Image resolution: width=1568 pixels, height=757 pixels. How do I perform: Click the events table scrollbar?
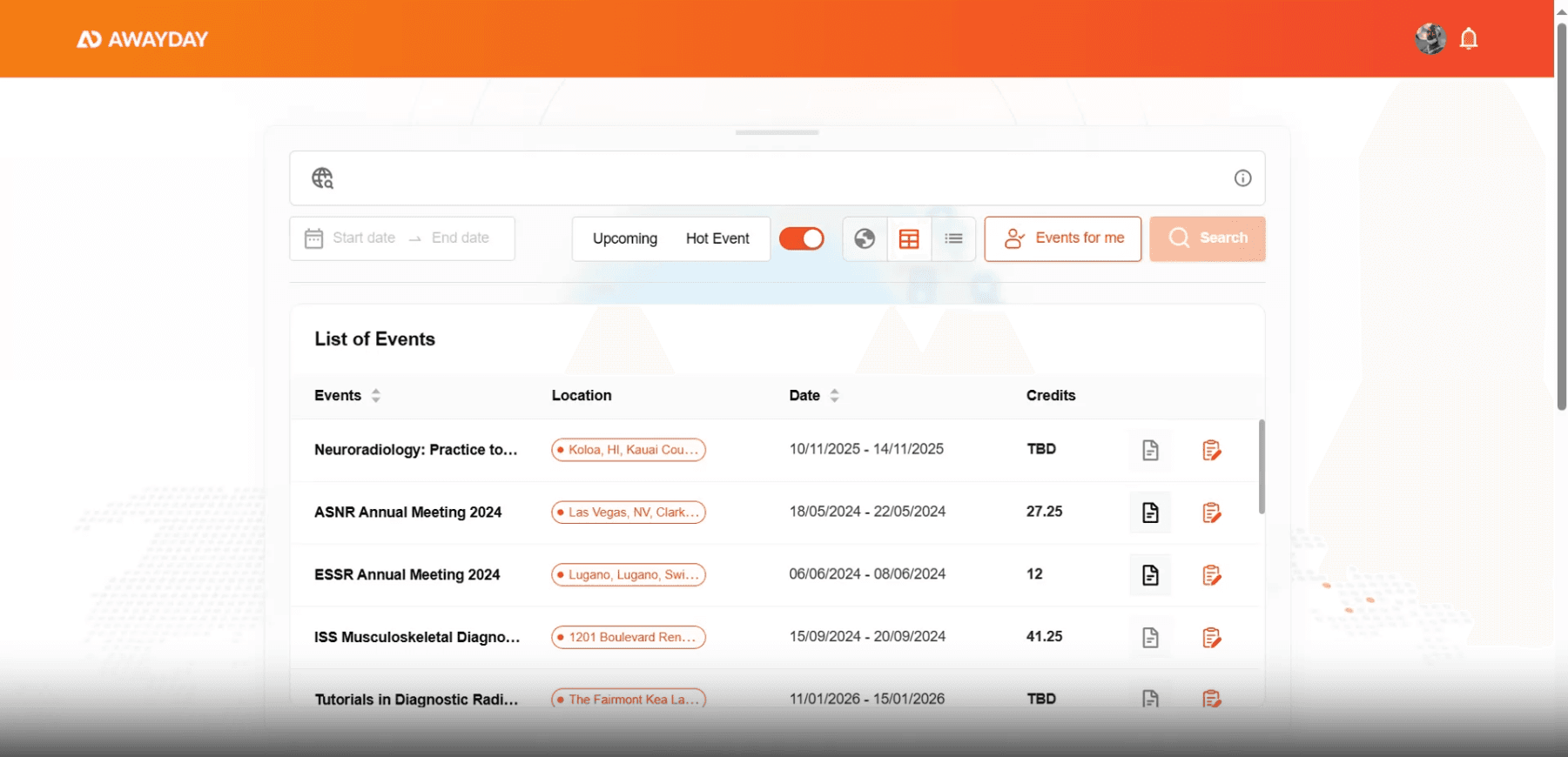pyautogui.click(x=1262, y=466)
